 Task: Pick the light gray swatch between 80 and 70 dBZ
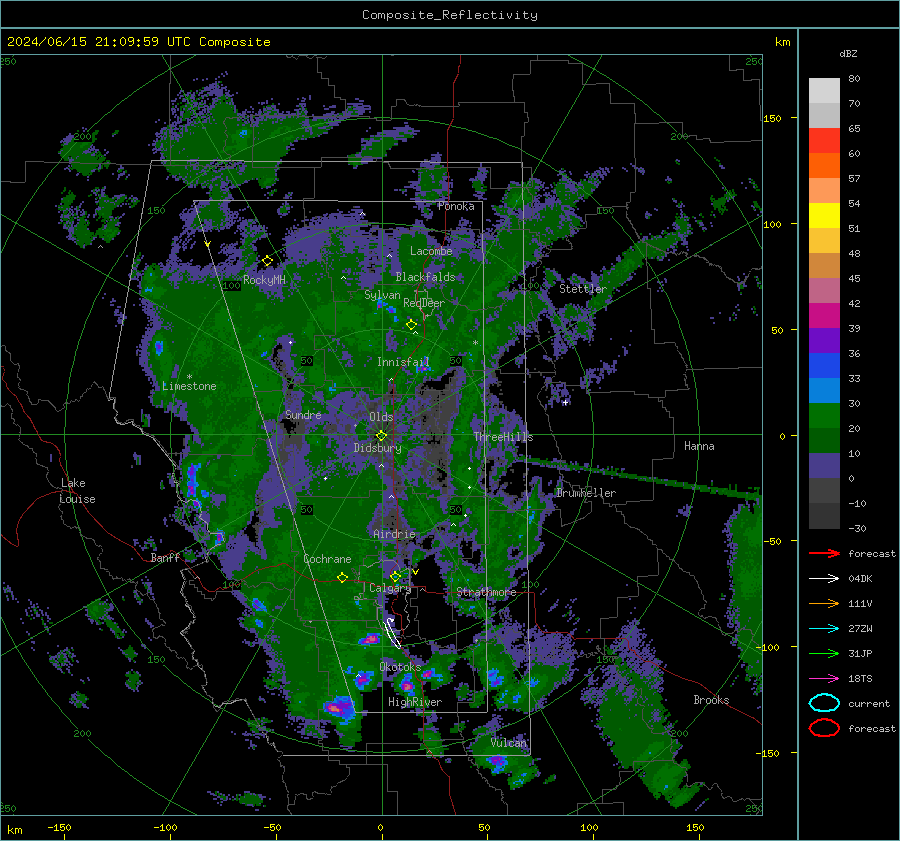(824, 90)
